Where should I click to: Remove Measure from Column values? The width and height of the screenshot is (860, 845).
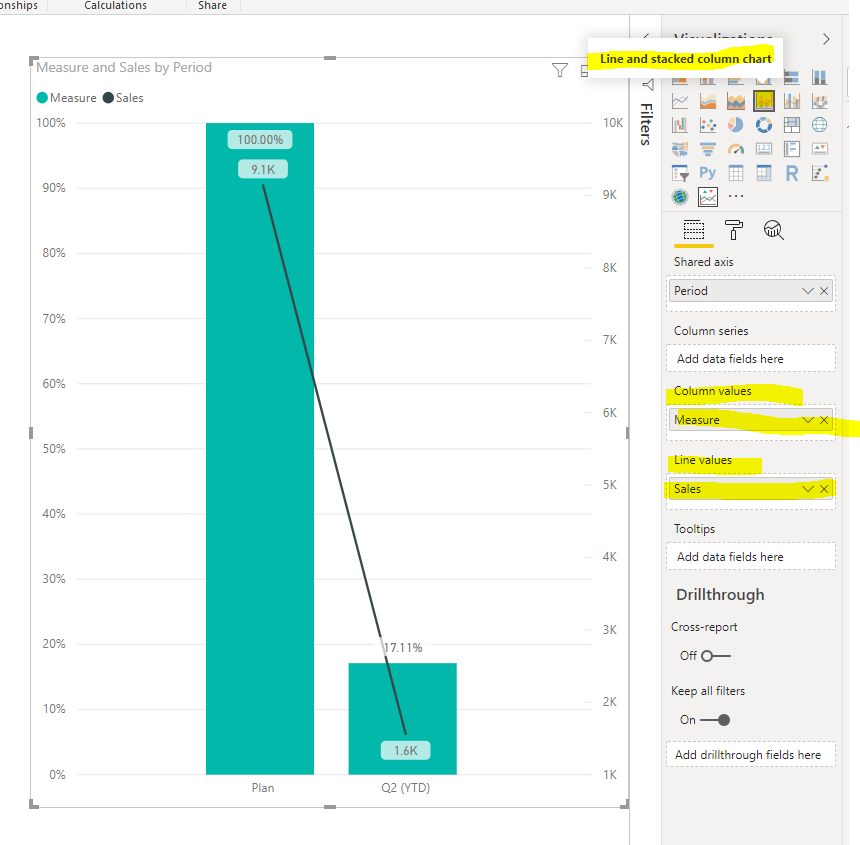click(x=824, y=420)
